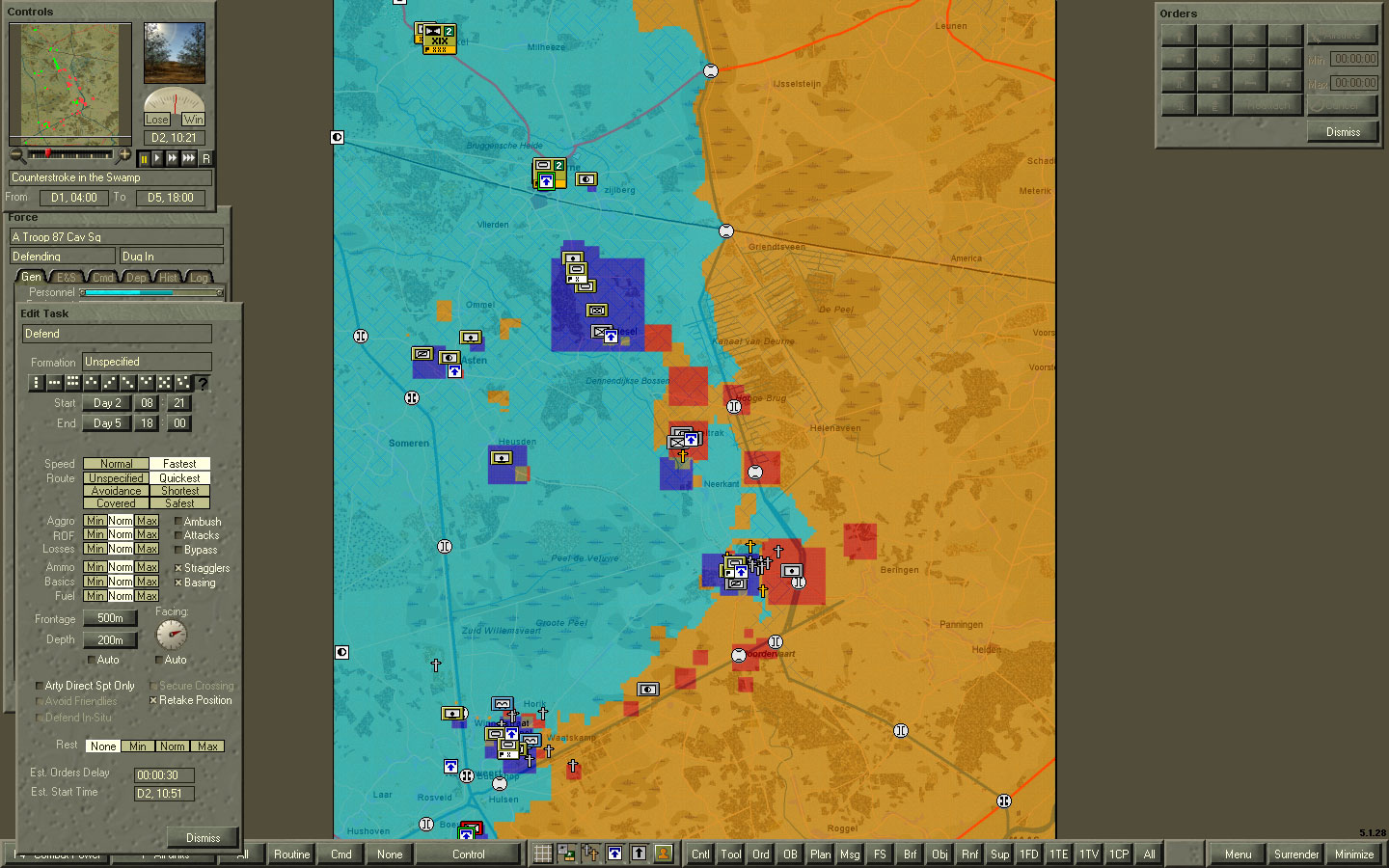The width and height of the screenshot is (1389, 868).
Task: Click the Facing compass dial
Action: (171, 634)
